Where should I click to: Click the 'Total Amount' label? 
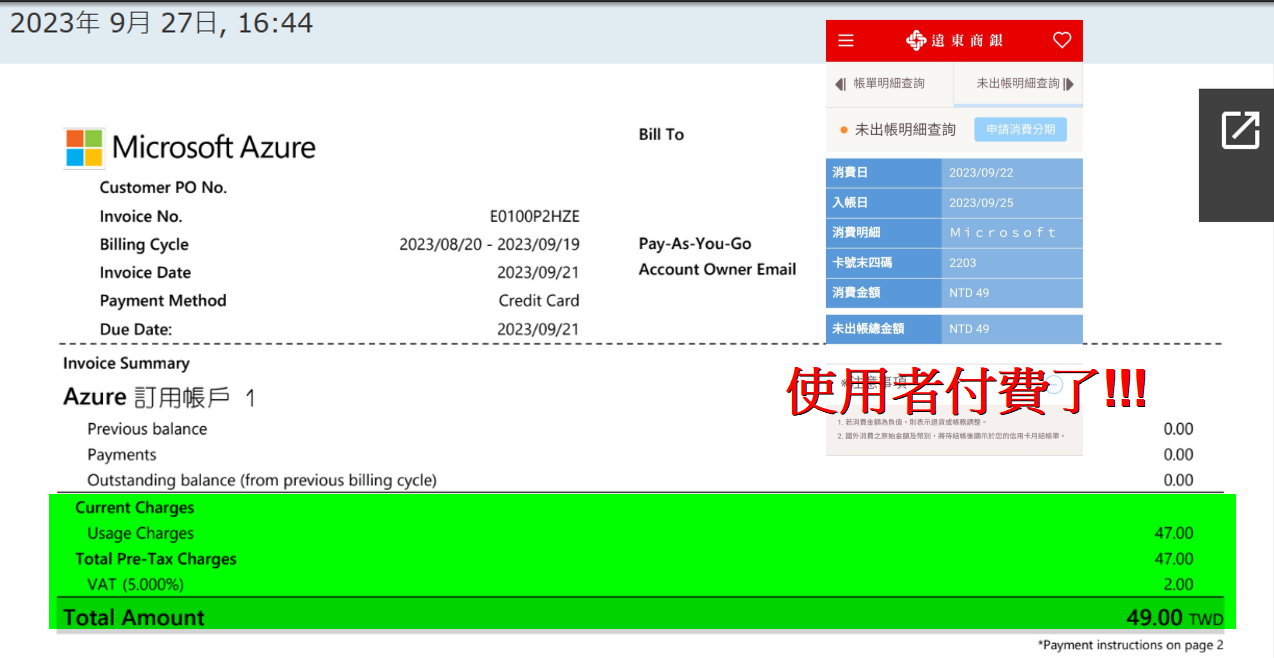pyautogui.click(x=134, y=618)
